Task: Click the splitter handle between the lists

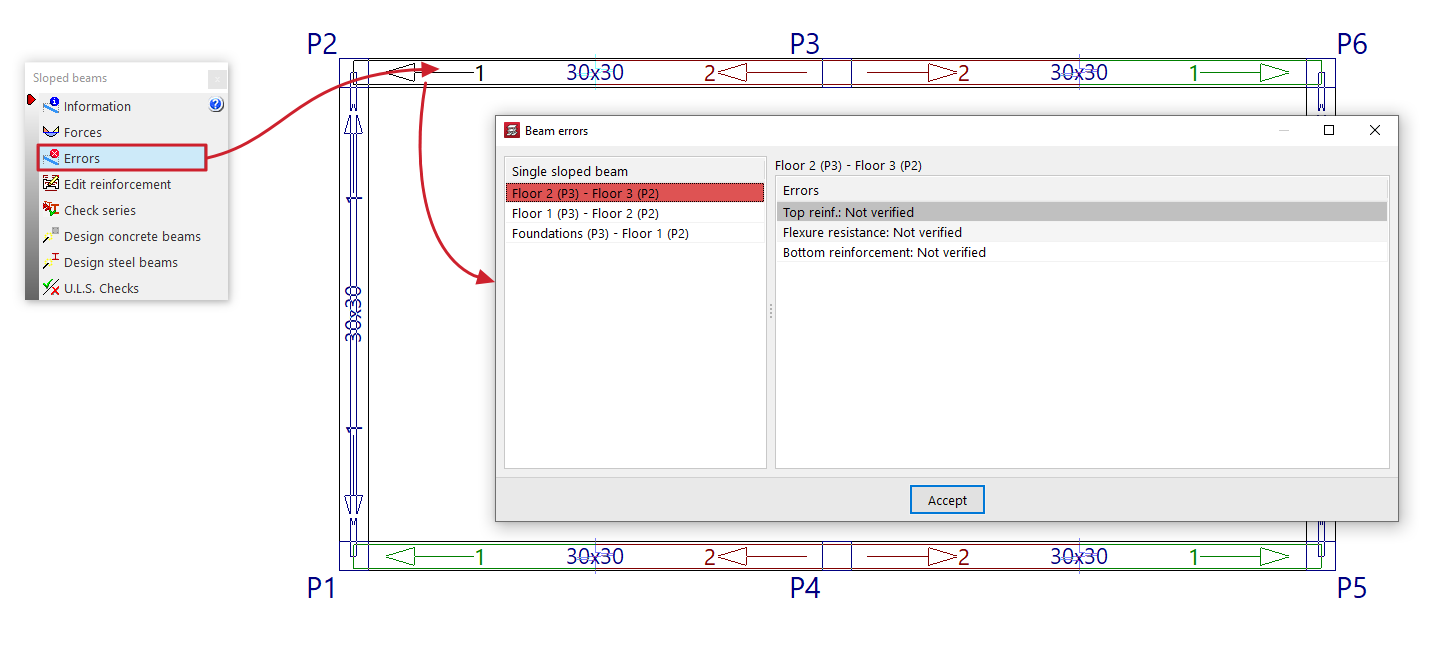Action: 770,312
